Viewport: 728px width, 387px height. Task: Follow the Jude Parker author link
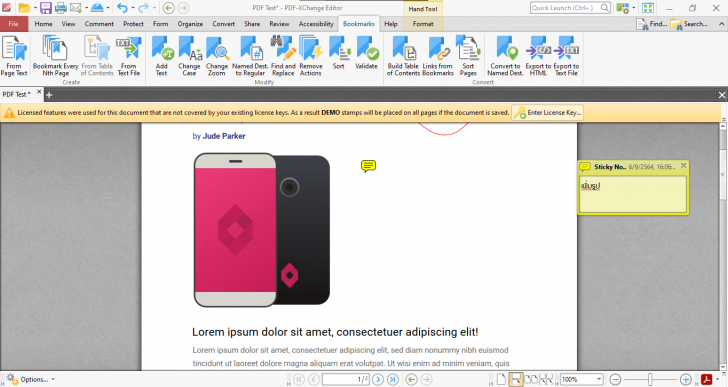(x=224, y=136)
